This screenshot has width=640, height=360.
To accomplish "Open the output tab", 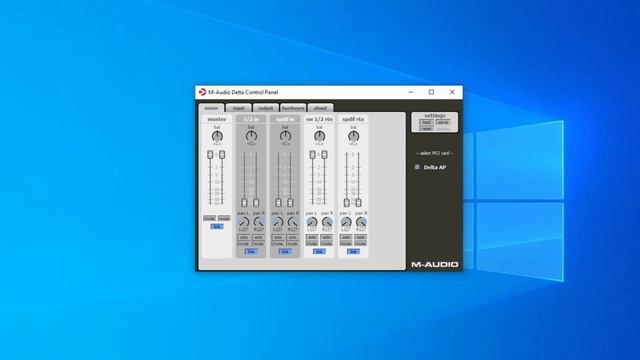I will coord(266,108).
